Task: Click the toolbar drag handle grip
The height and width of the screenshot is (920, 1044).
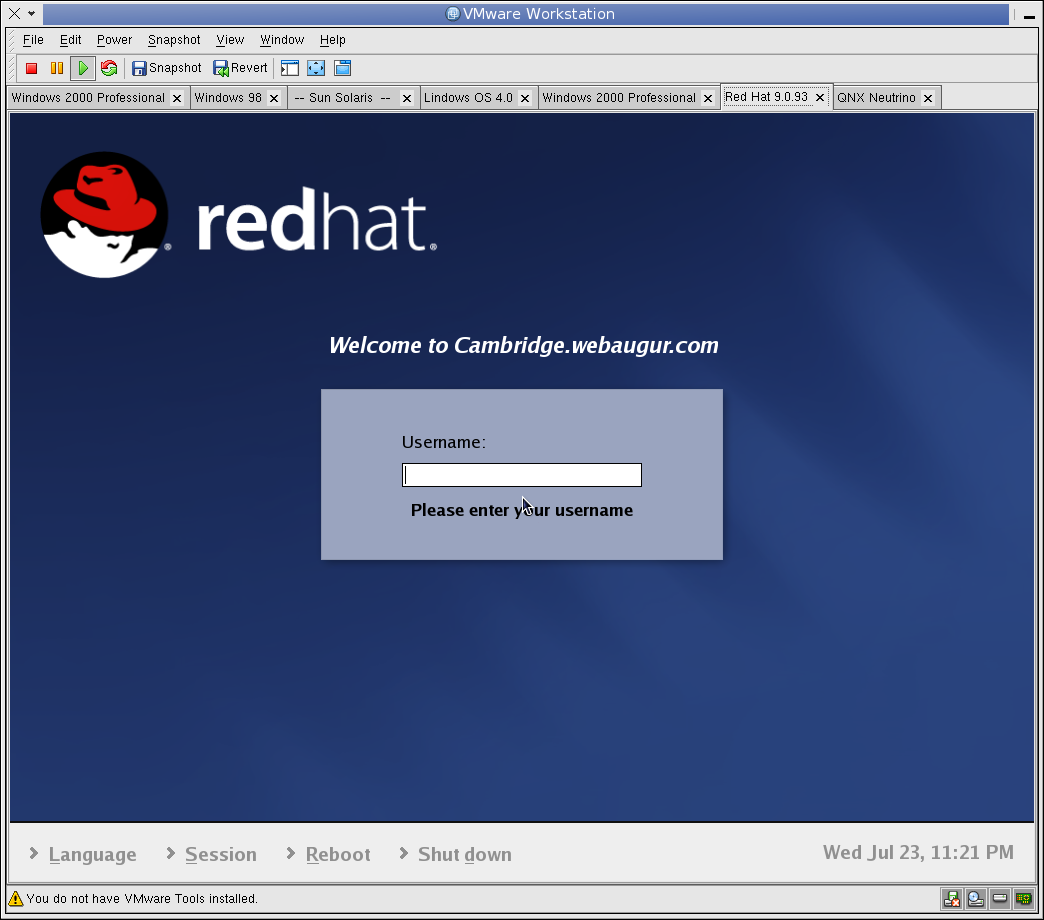Action: tap(11, 68)
